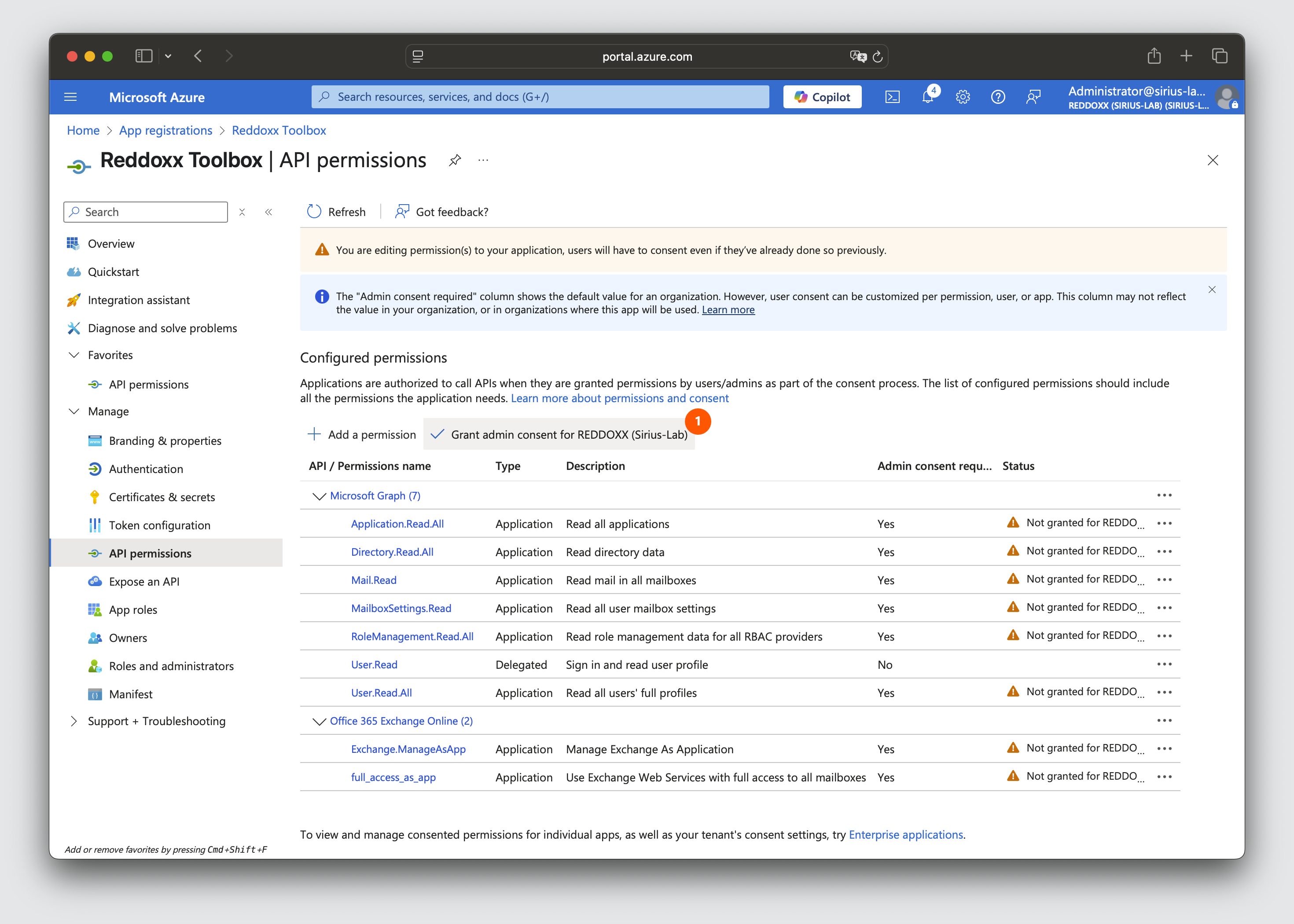Open Branding & properties

point(165,441)
